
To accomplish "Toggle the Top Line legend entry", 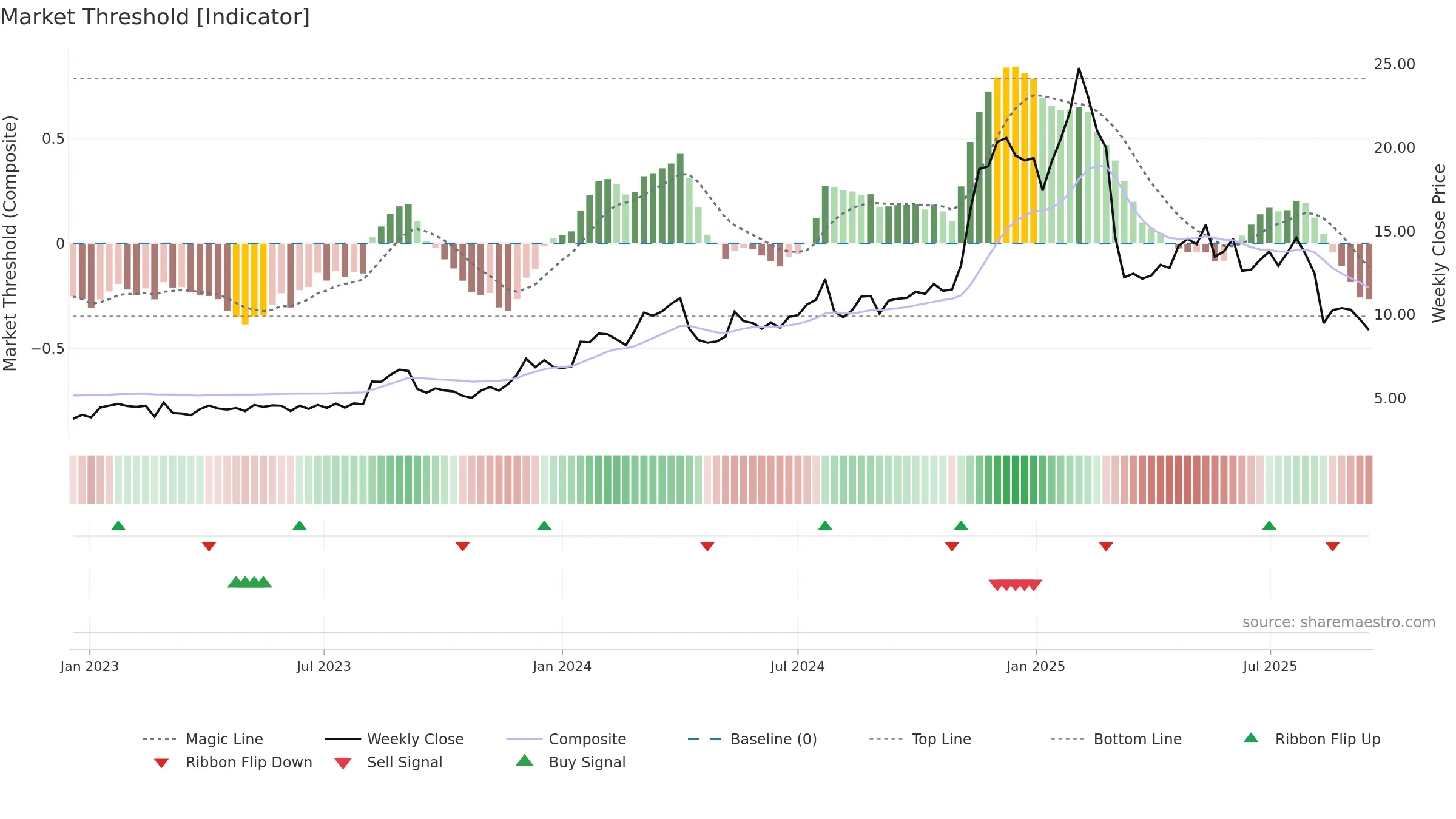I will (920, 739).
